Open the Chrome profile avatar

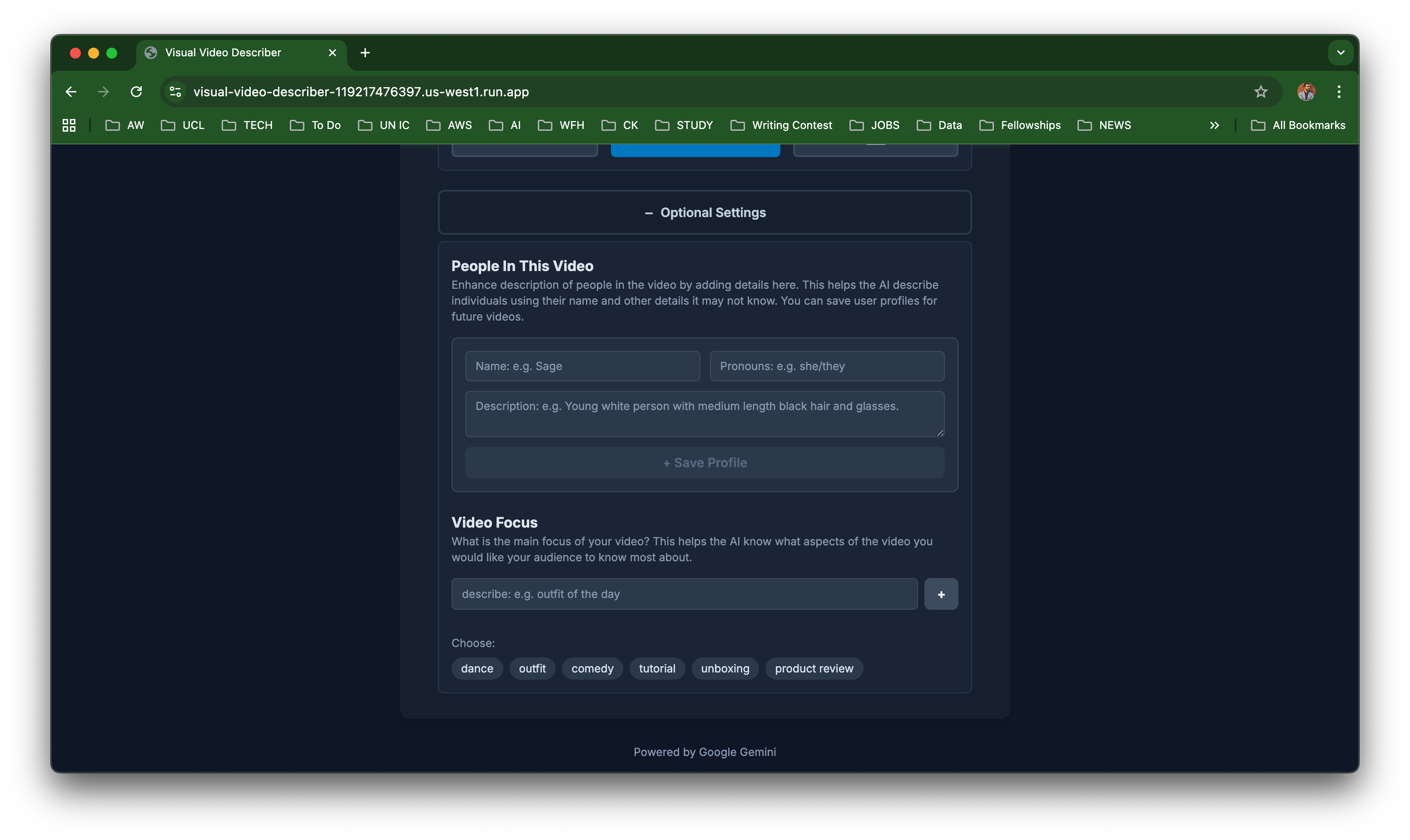pyautogui.click(x=1306, y=92)
